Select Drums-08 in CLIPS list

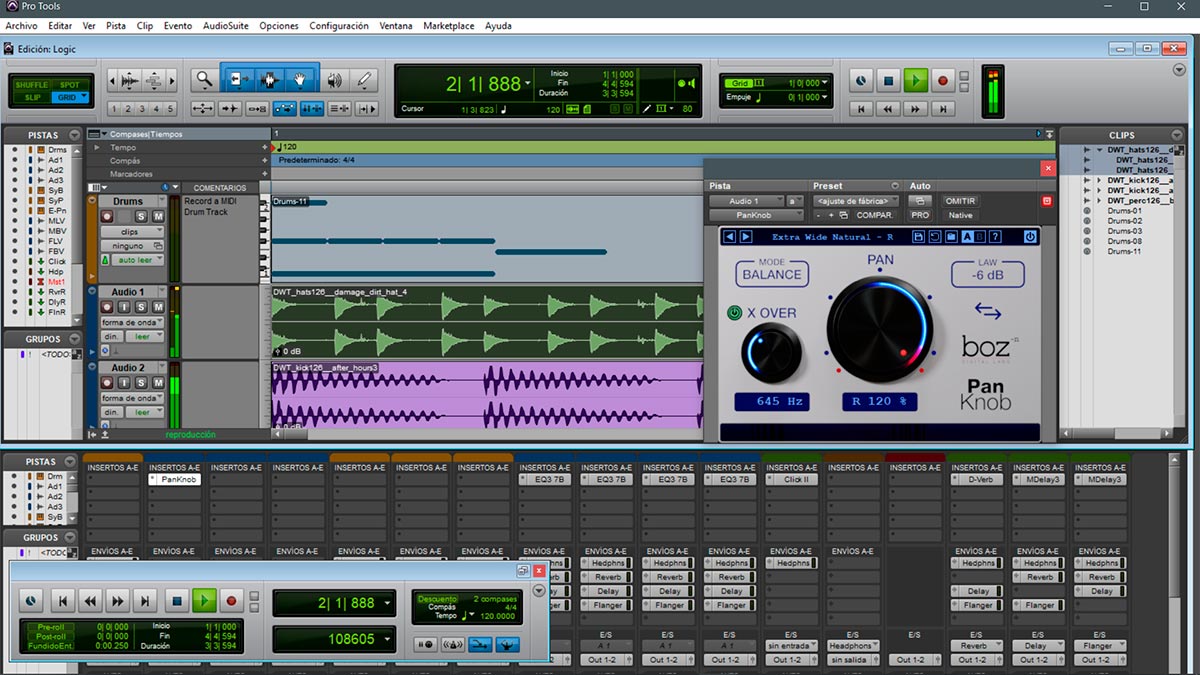[x=1124, y=241]
